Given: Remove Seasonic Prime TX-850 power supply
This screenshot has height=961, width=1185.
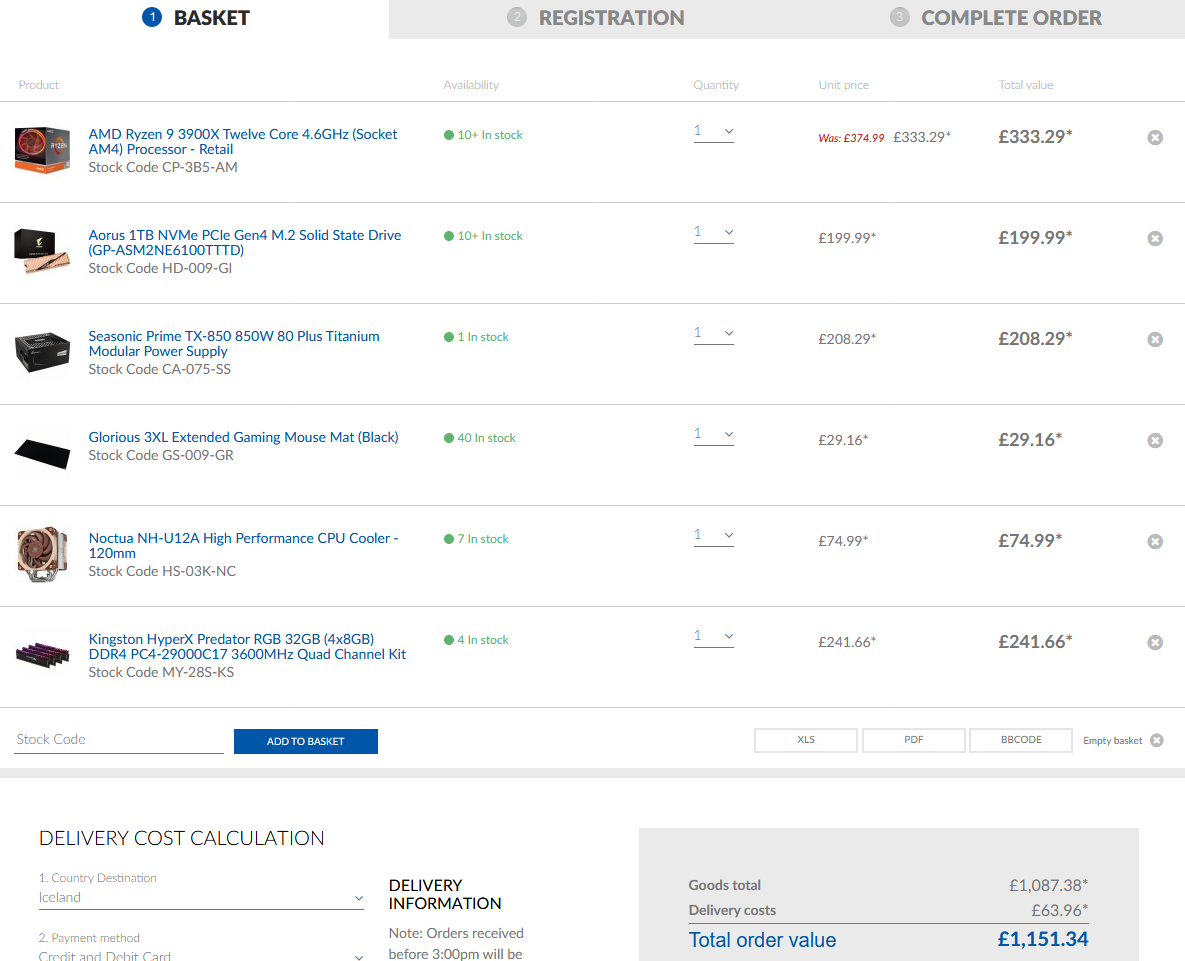Looking at the screenshot, I should click(x=1155, y=340).
